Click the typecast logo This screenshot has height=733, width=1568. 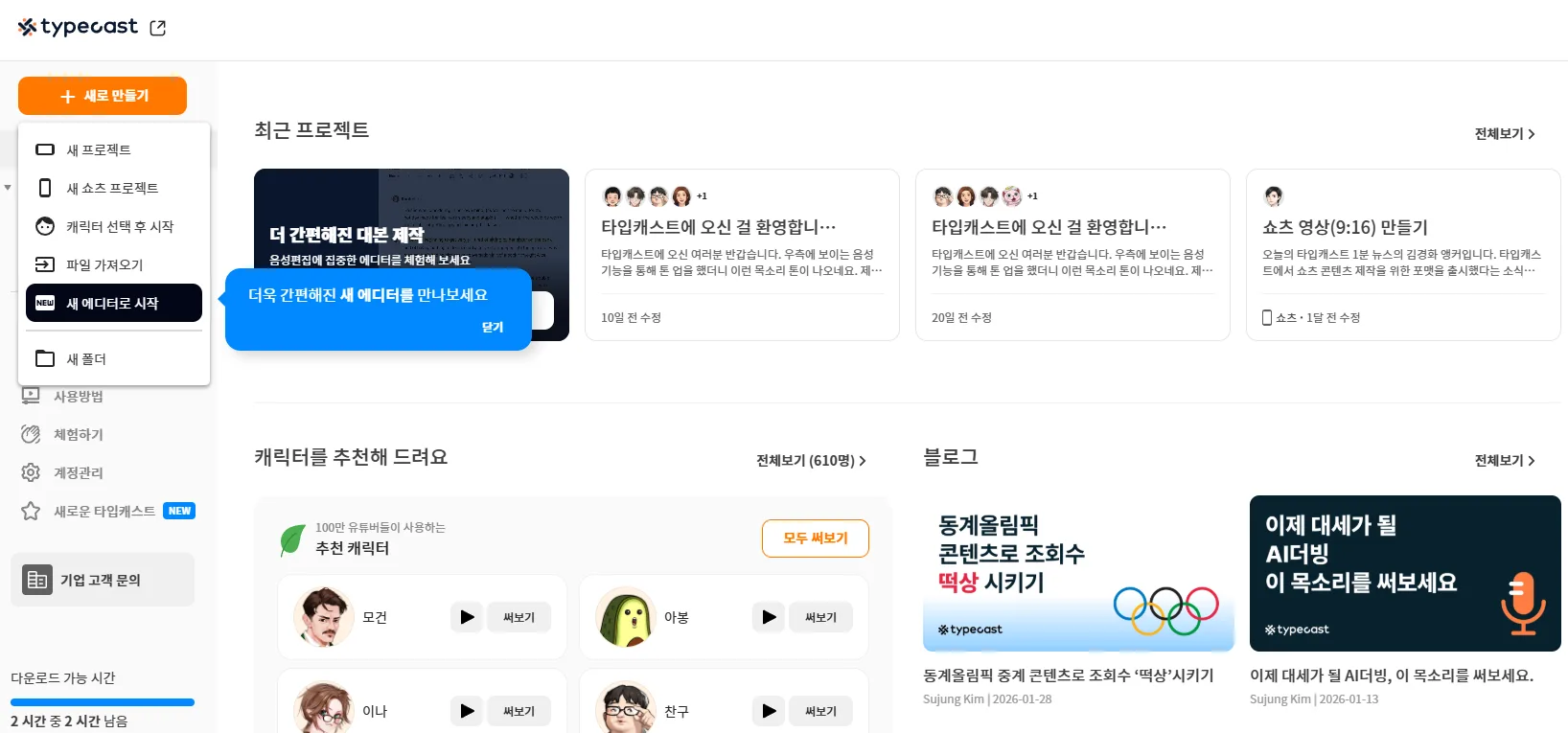click(x=78, y=27)
